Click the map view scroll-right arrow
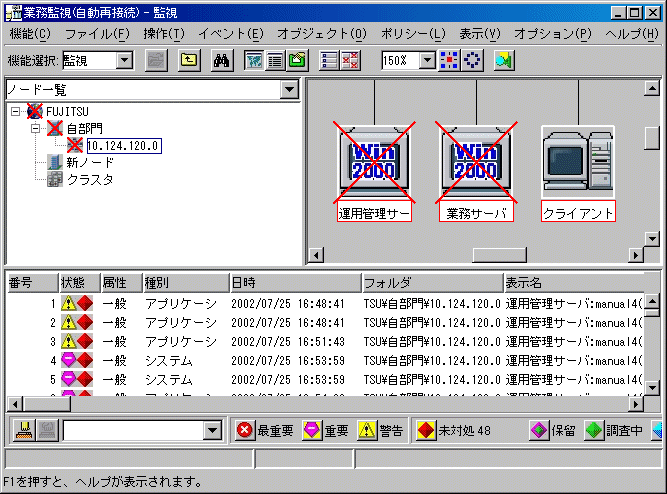667x494 pixels. (636, 255)
